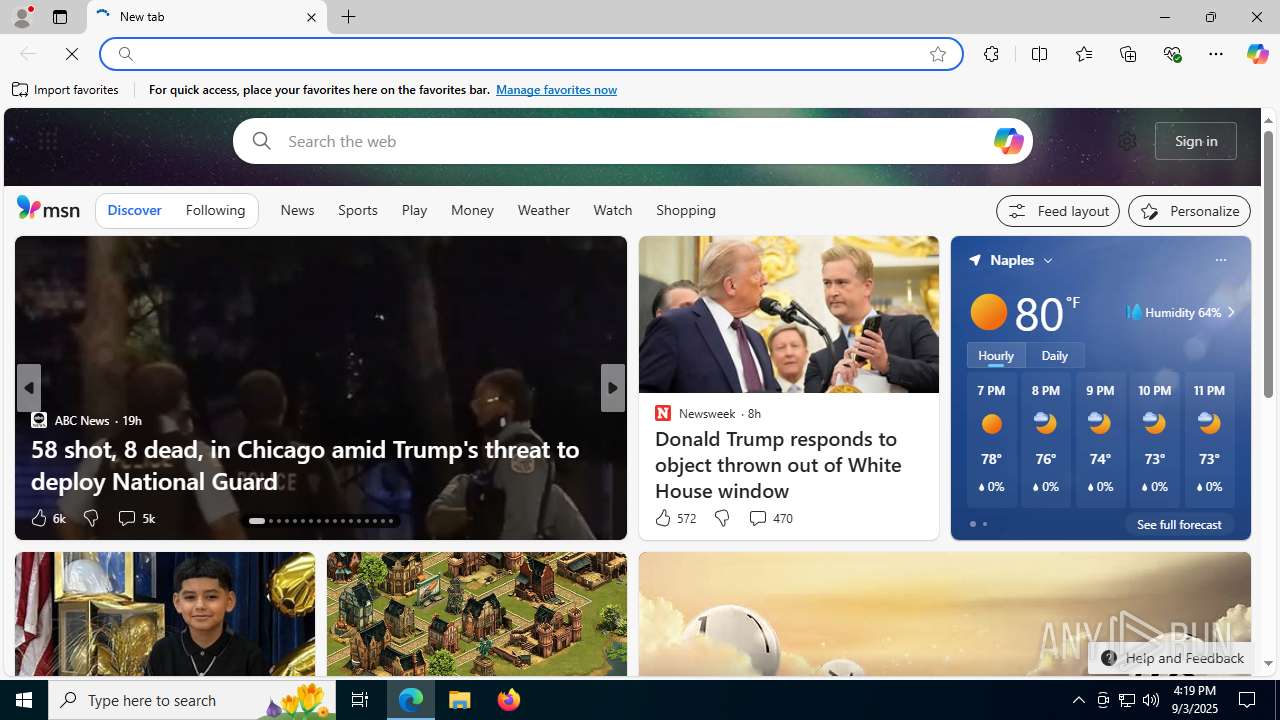Screen dimensions: 1280x720
Task: Open the MSN apps grid
Action: tap(47, 141)
